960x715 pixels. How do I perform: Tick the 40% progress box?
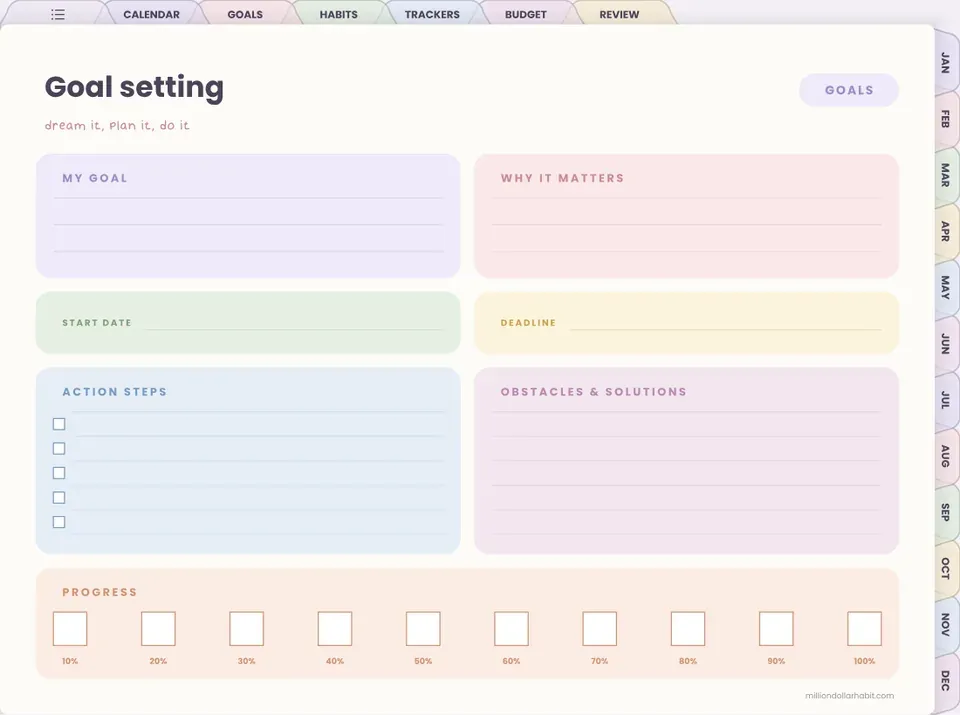tap(335, 629)
